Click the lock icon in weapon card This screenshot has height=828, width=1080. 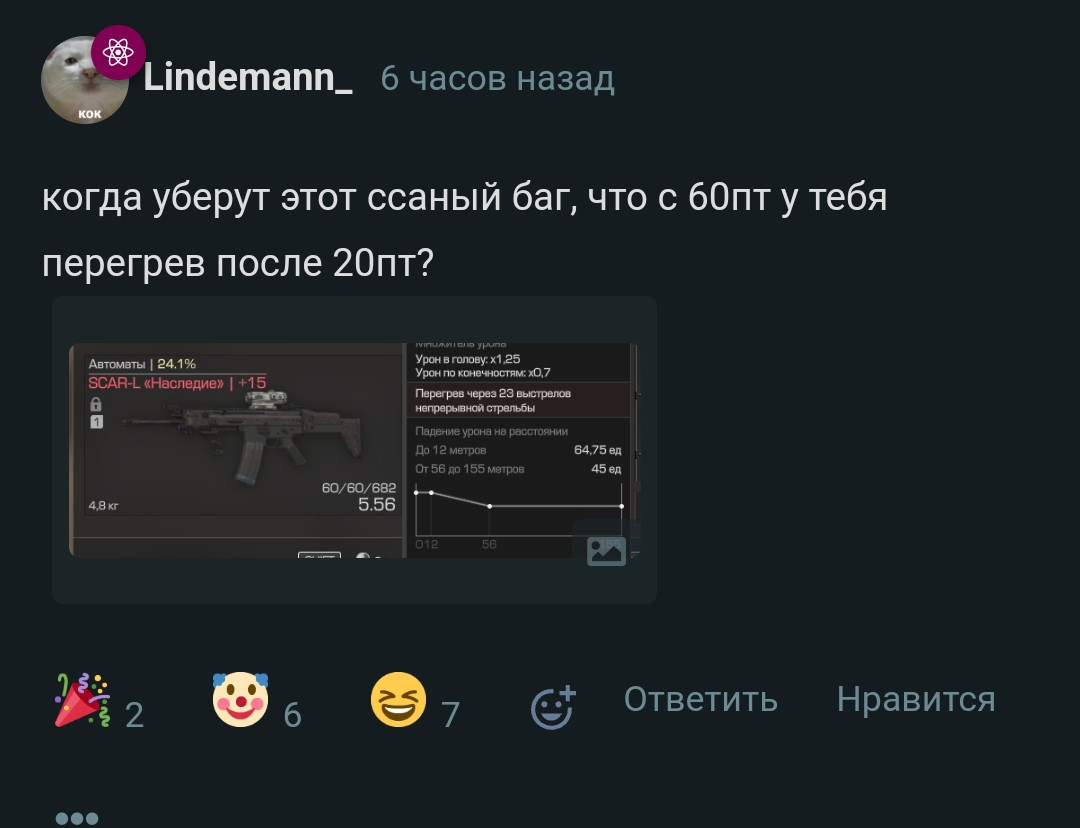click(x=96, y=404)
